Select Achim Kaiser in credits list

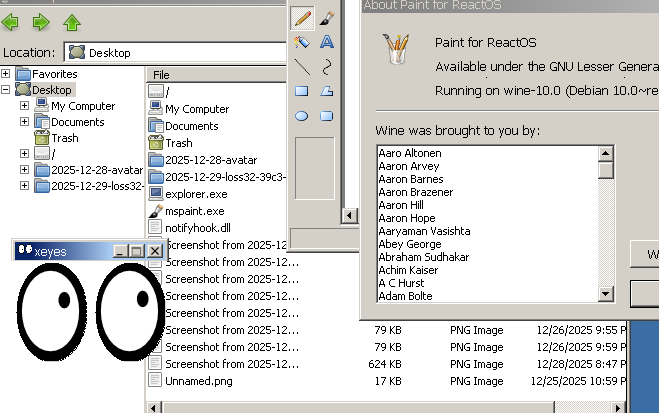408,270
